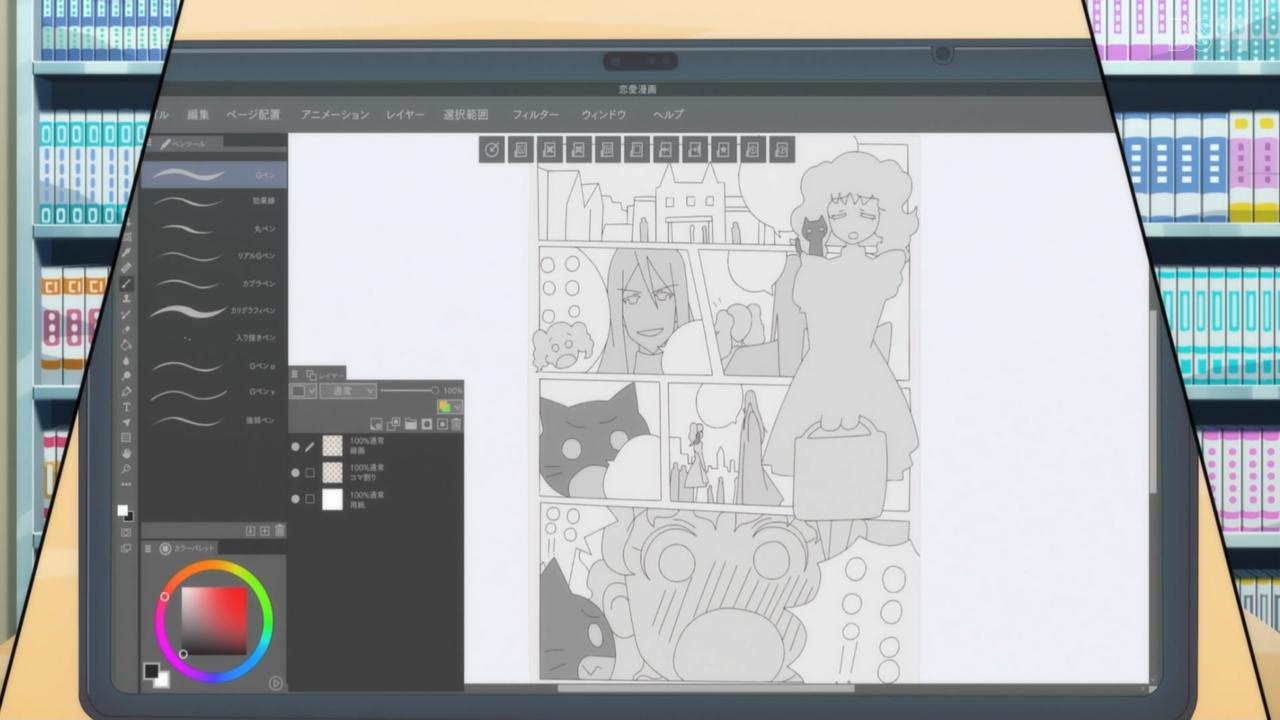Select the Hand move tool

point(126,453)
